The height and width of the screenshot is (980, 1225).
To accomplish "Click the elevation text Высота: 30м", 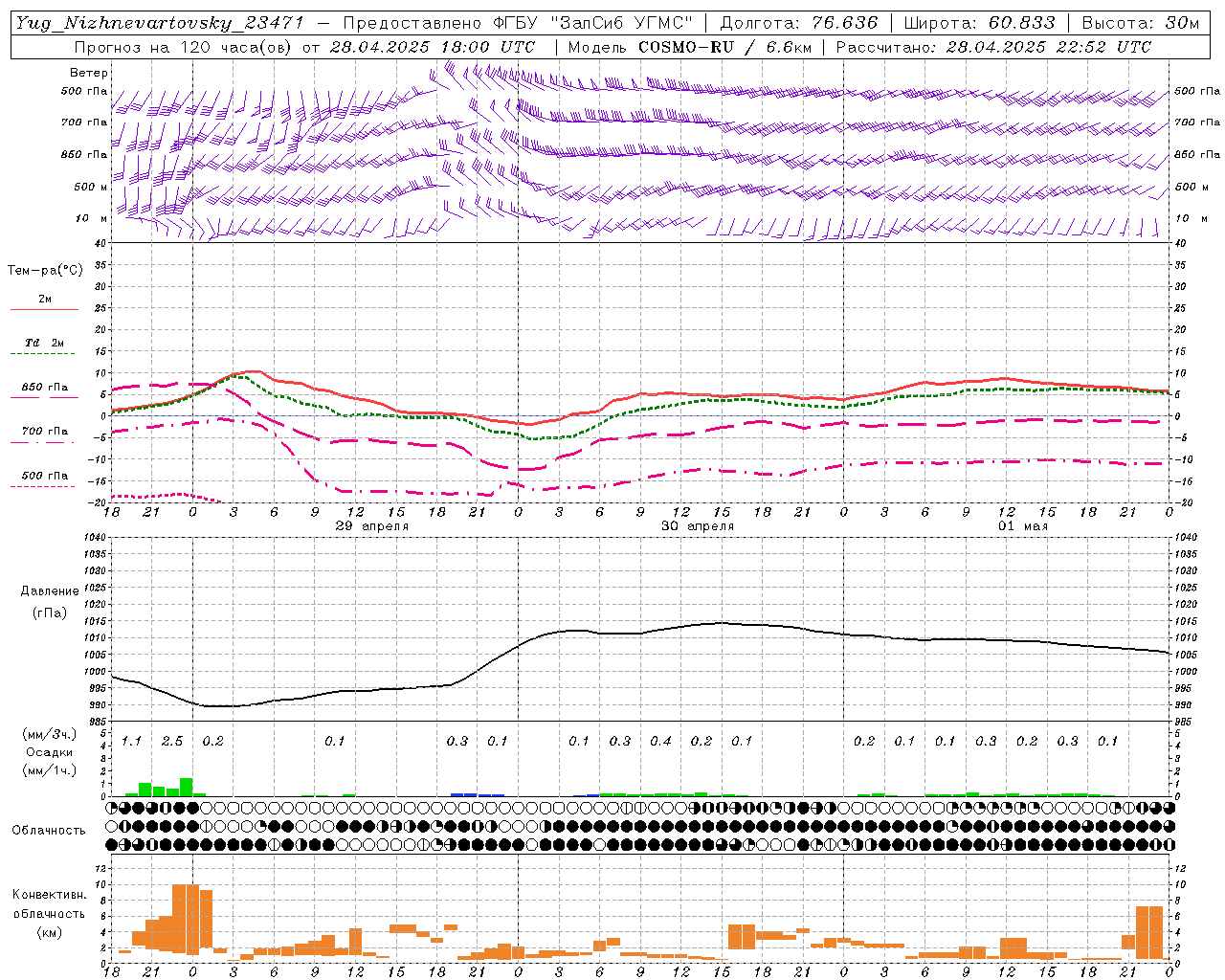I will [1140, 23].
